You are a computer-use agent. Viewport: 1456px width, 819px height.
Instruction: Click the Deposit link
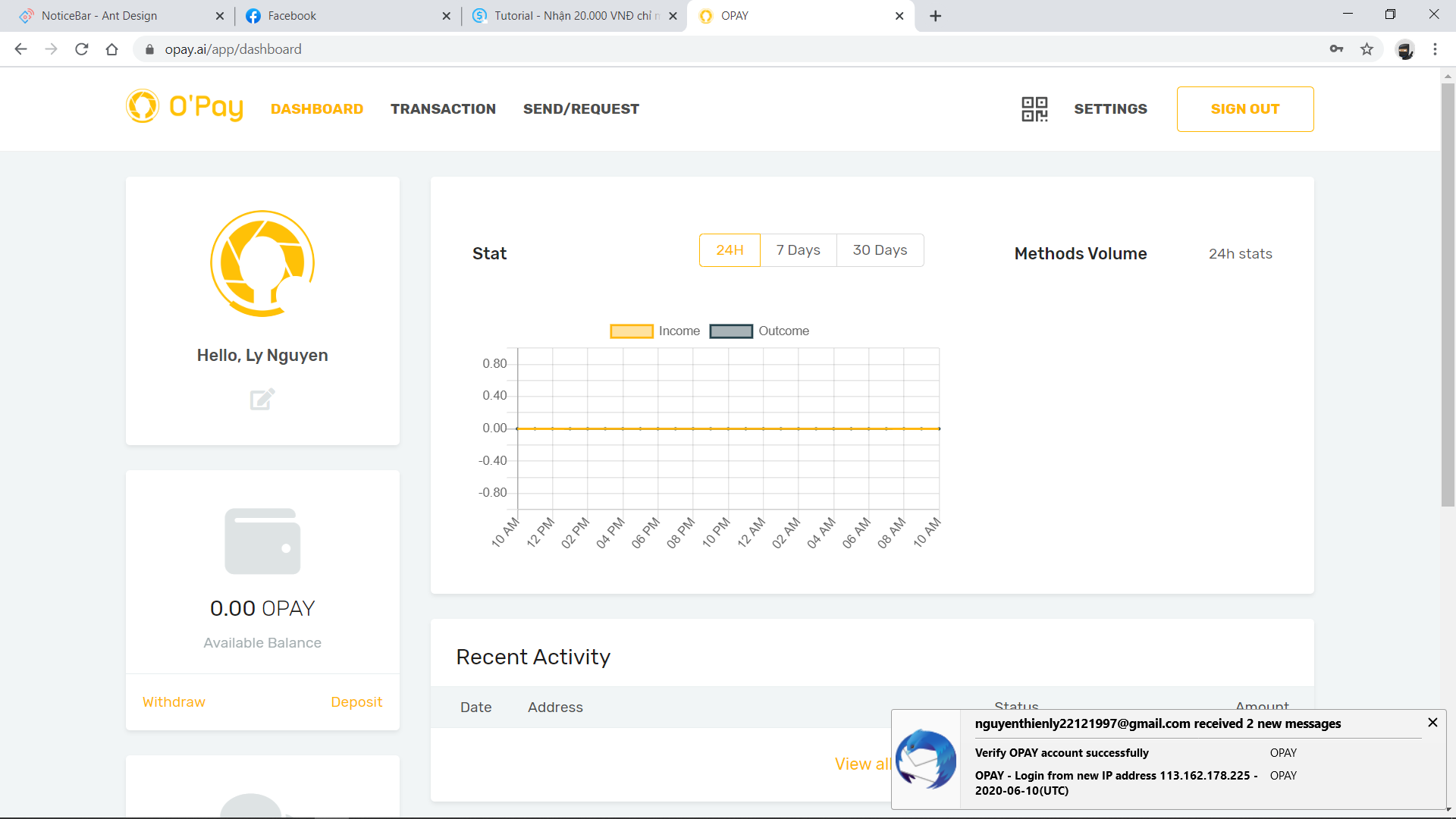pos(356,702)
